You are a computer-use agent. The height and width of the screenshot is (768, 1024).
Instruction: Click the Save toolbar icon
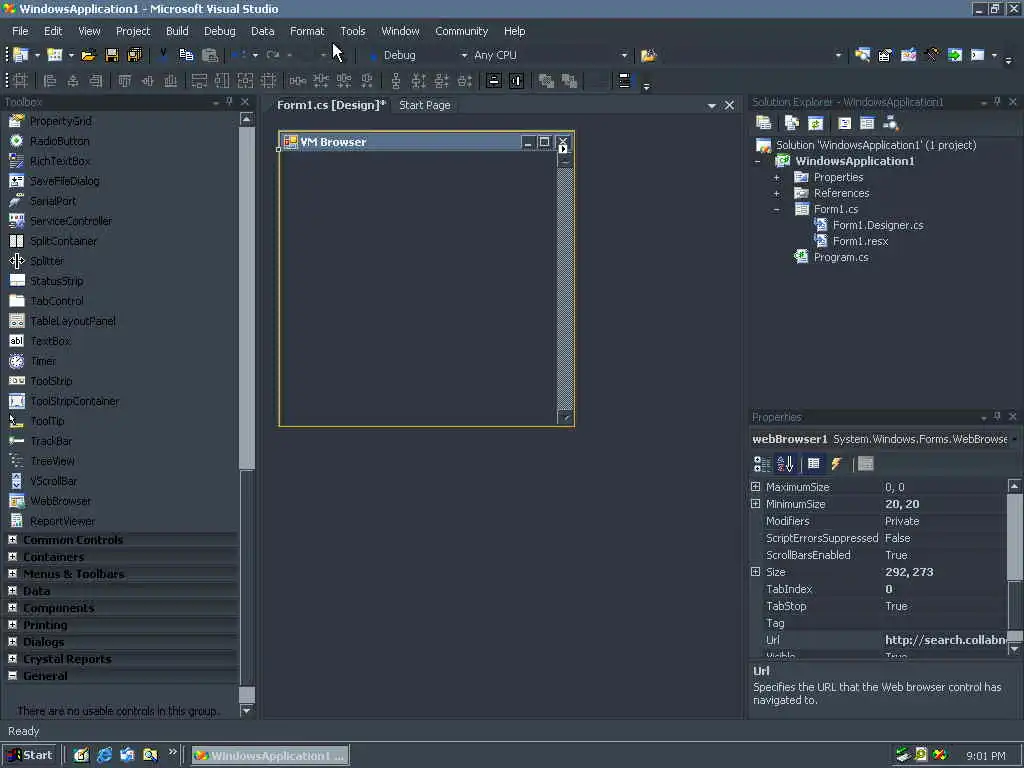[112, 56]
